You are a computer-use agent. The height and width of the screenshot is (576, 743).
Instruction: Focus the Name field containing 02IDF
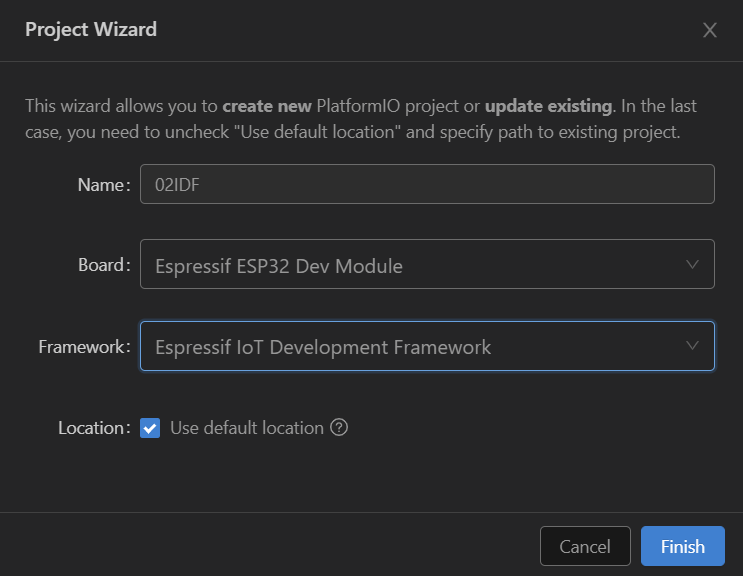tap(427, 184)
